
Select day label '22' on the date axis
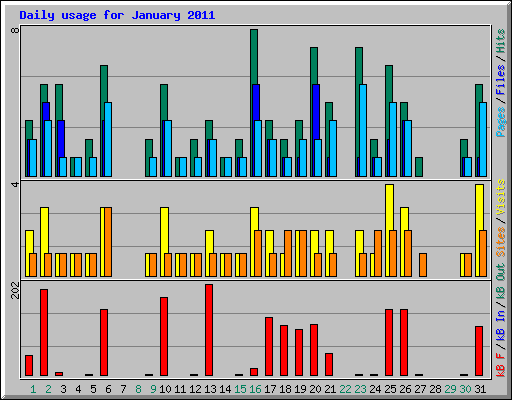345,389
